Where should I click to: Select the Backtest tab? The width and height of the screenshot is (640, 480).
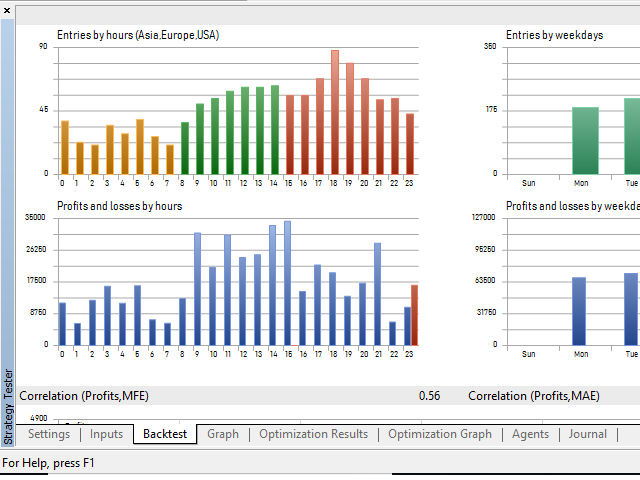coord(164,434)
